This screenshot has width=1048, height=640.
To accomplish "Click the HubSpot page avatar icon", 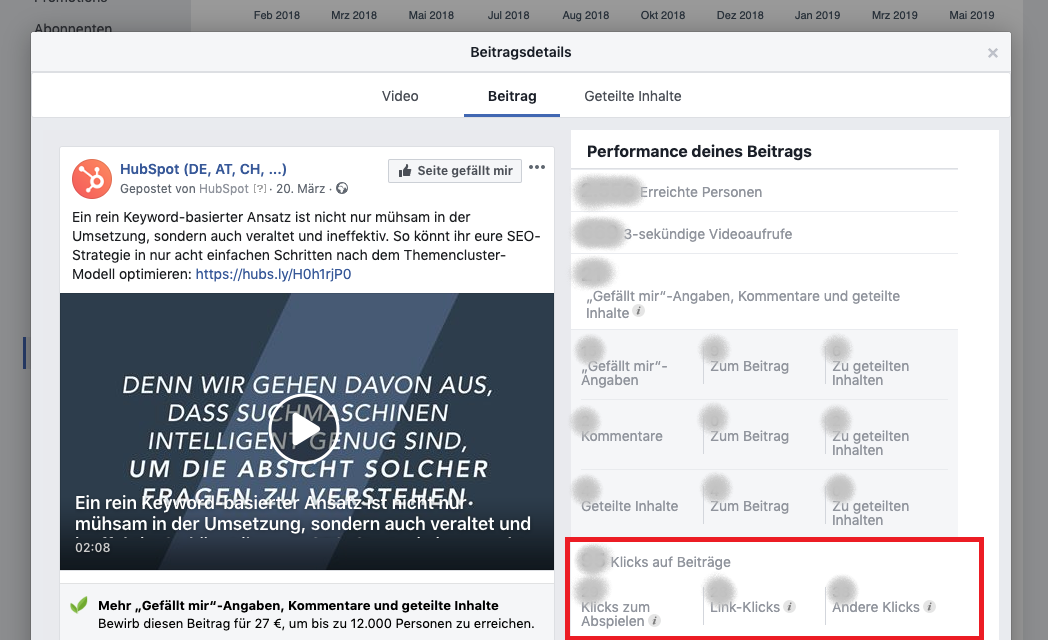I will [92, 178].
